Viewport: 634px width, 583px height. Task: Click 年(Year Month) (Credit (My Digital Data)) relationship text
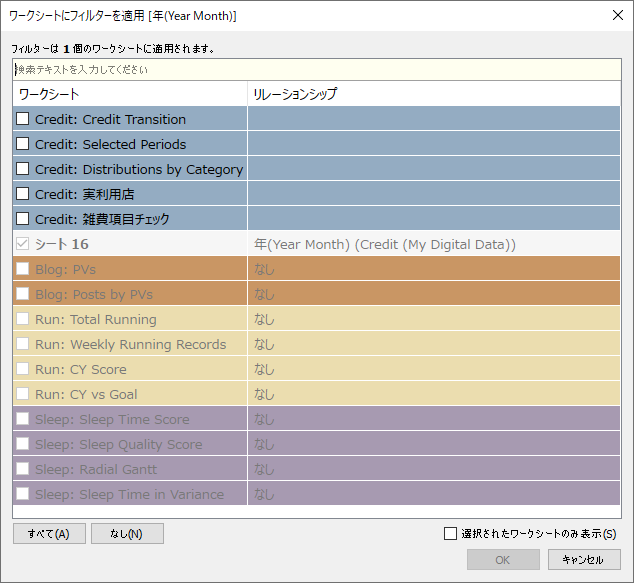pos(385,245)
